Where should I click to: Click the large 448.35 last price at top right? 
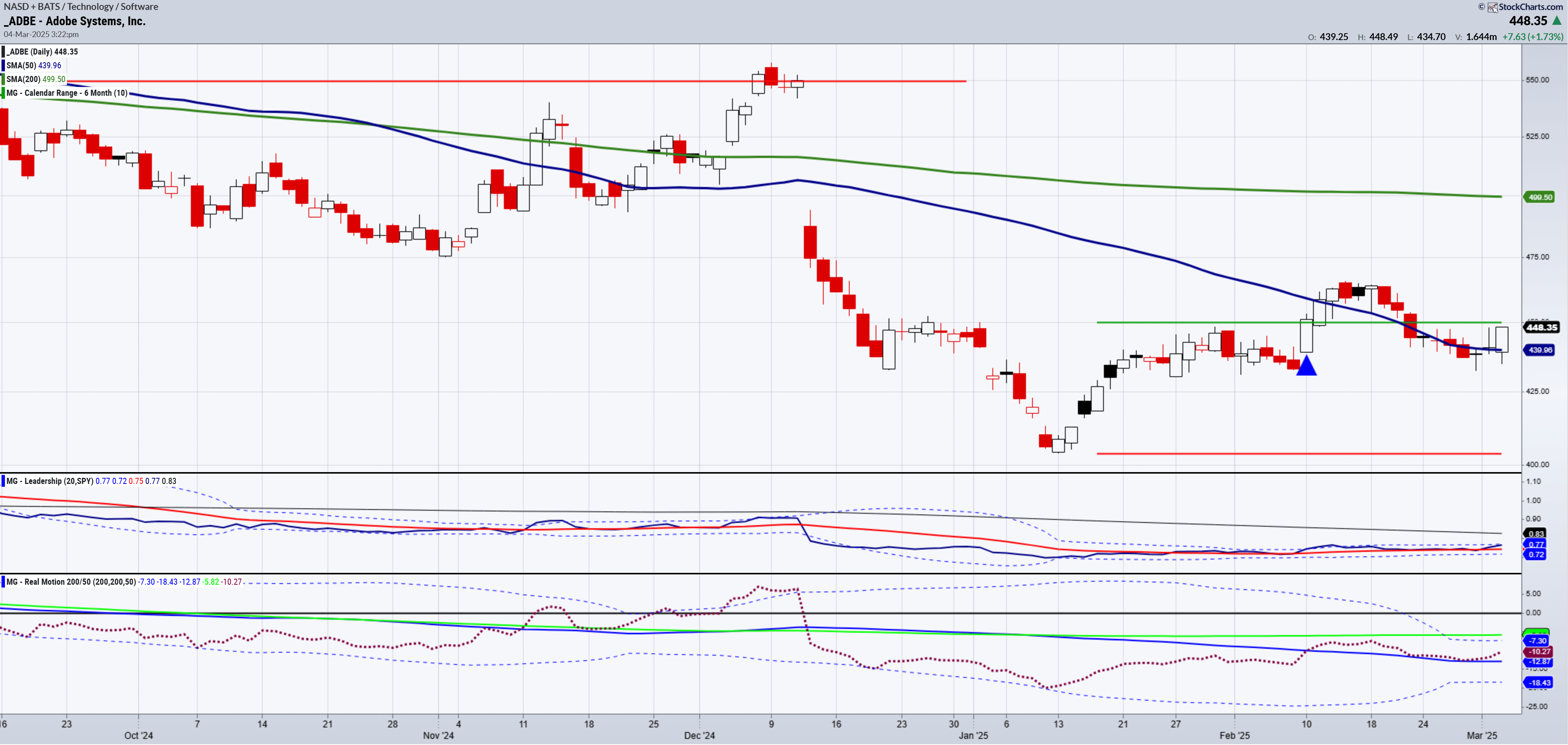pos(1528,21)
